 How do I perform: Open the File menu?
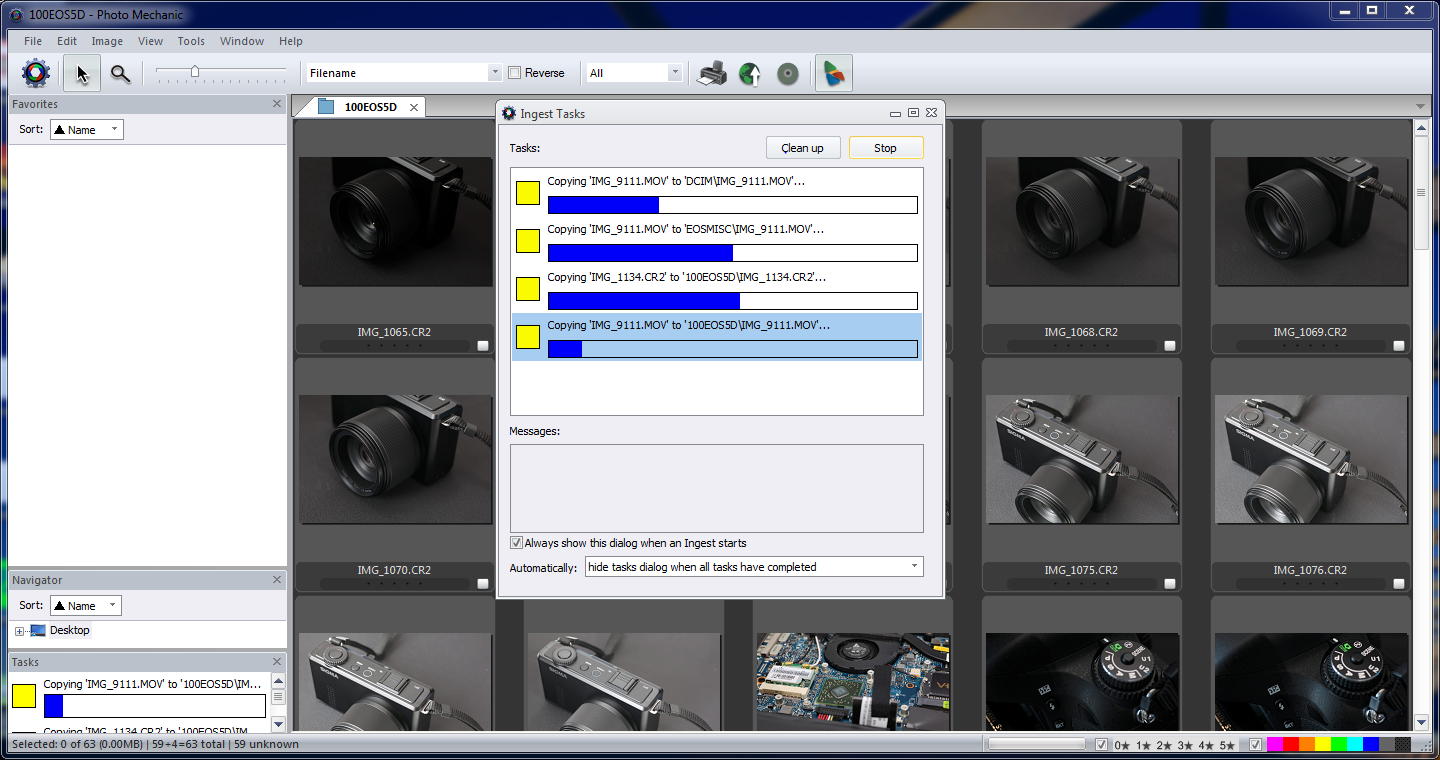point(33,41)
